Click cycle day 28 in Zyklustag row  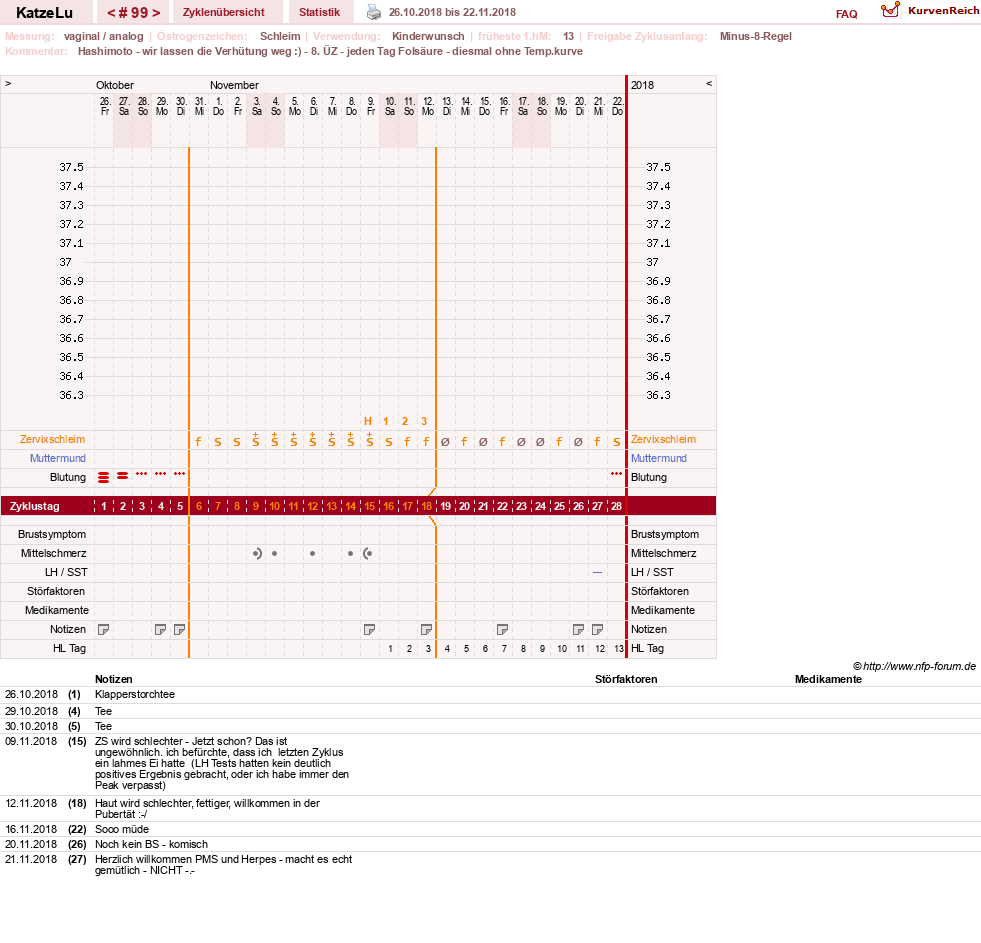(616, 506)
